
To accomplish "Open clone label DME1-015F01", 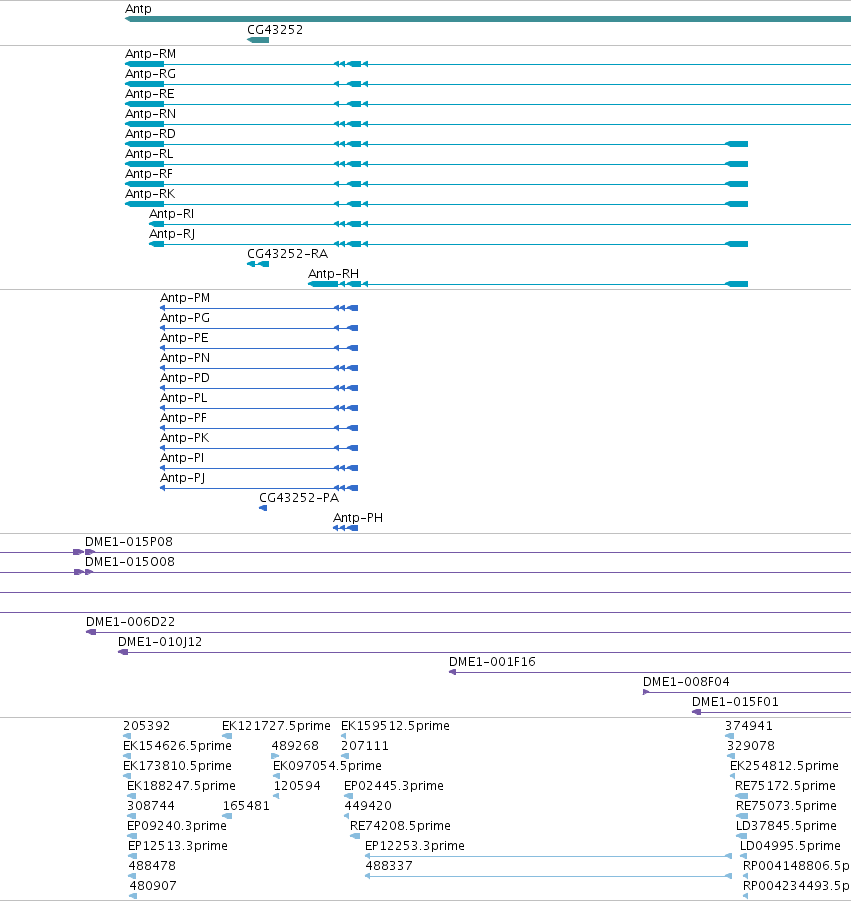I will coord(736,702).
